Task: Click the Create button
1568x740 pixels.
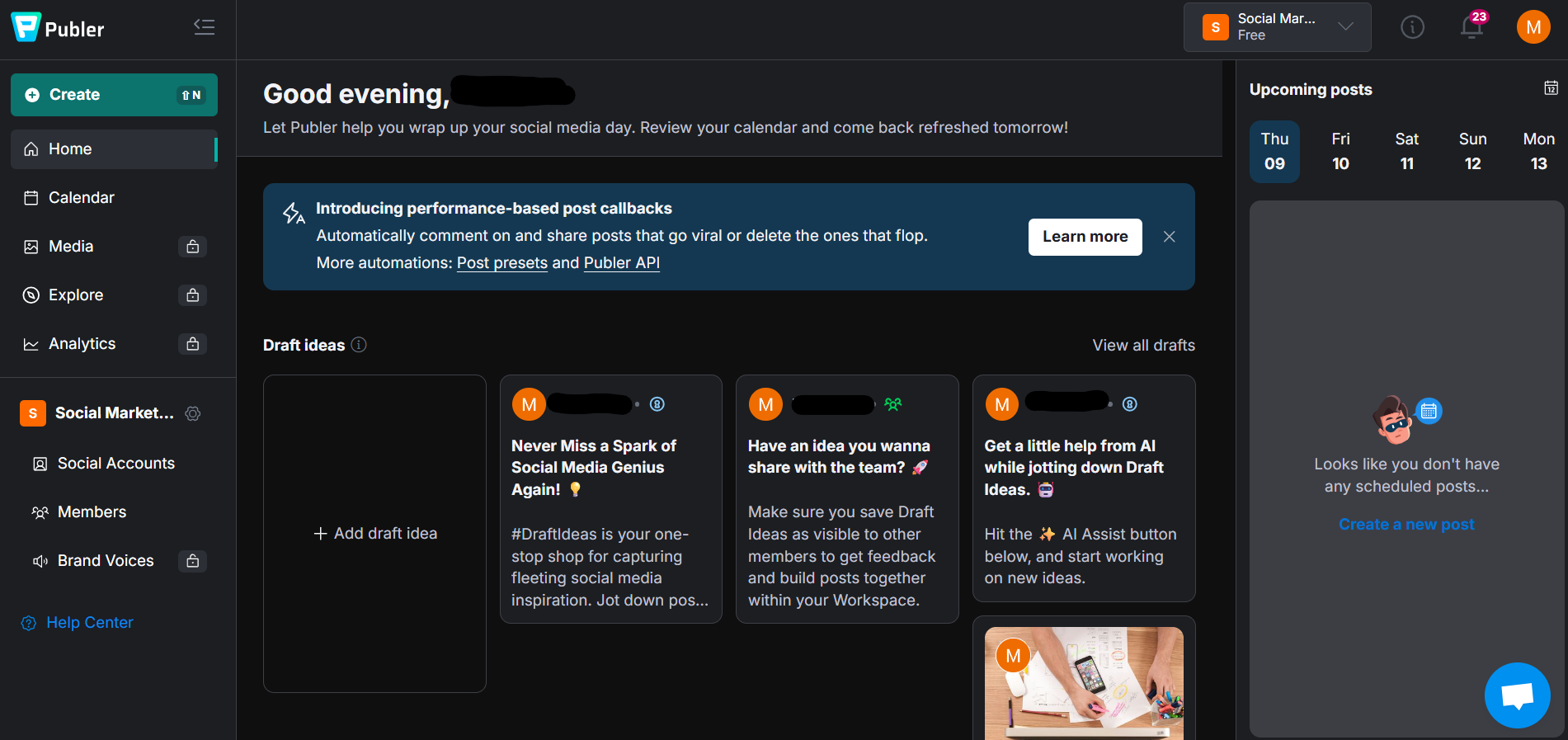Action: 114,95
